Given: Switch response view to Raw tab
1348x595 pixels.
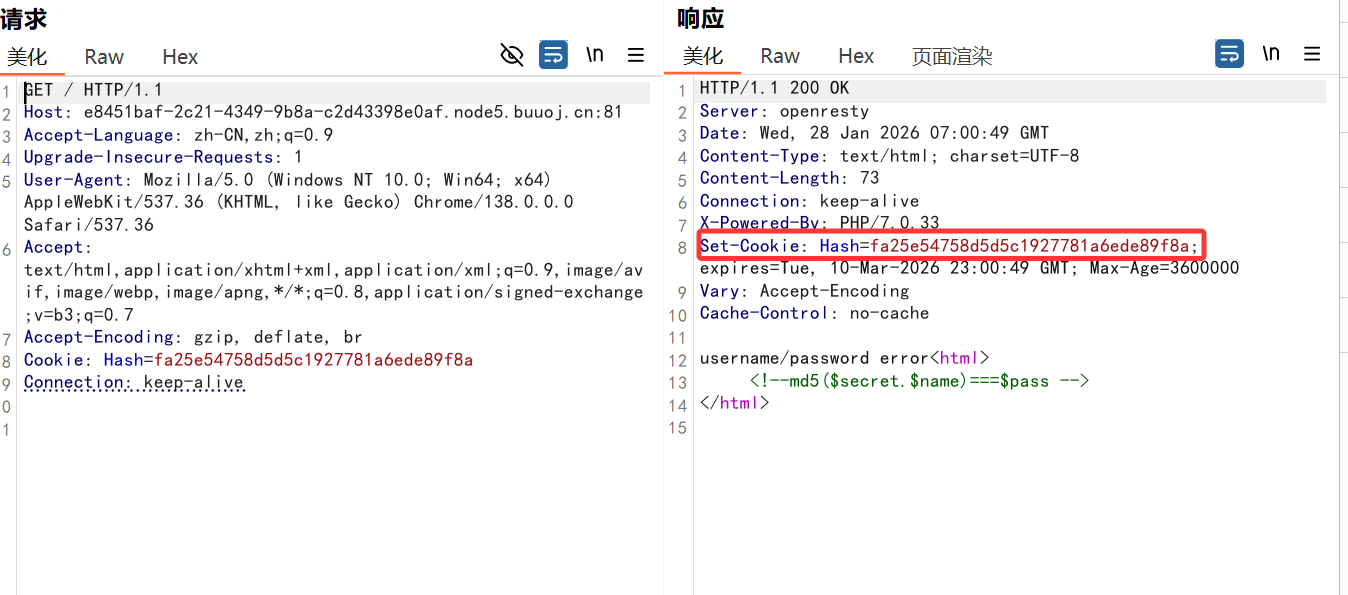Looking at the screenshot, I should 780,56.
